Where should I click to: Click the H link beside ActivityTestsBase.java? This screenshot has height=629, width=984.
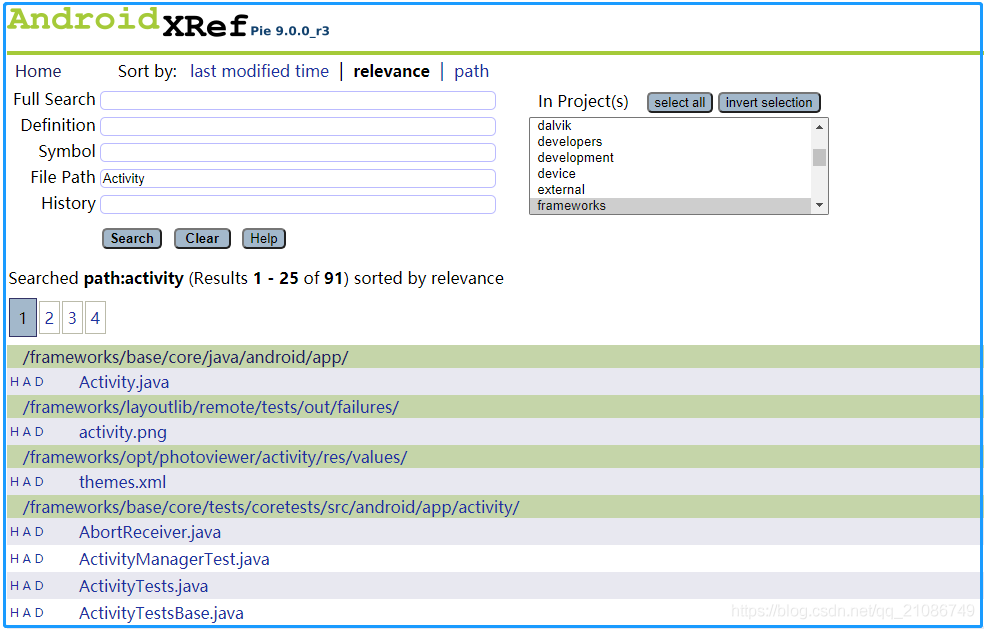(14, 613)
